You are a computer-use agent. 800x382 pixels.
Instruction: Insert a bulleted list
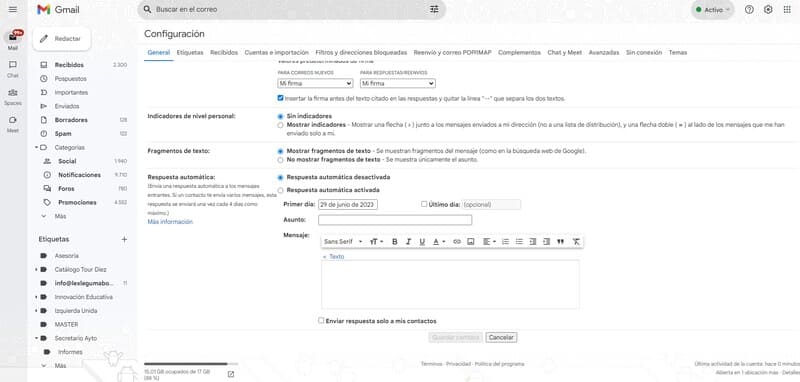(x=519, y=242)
